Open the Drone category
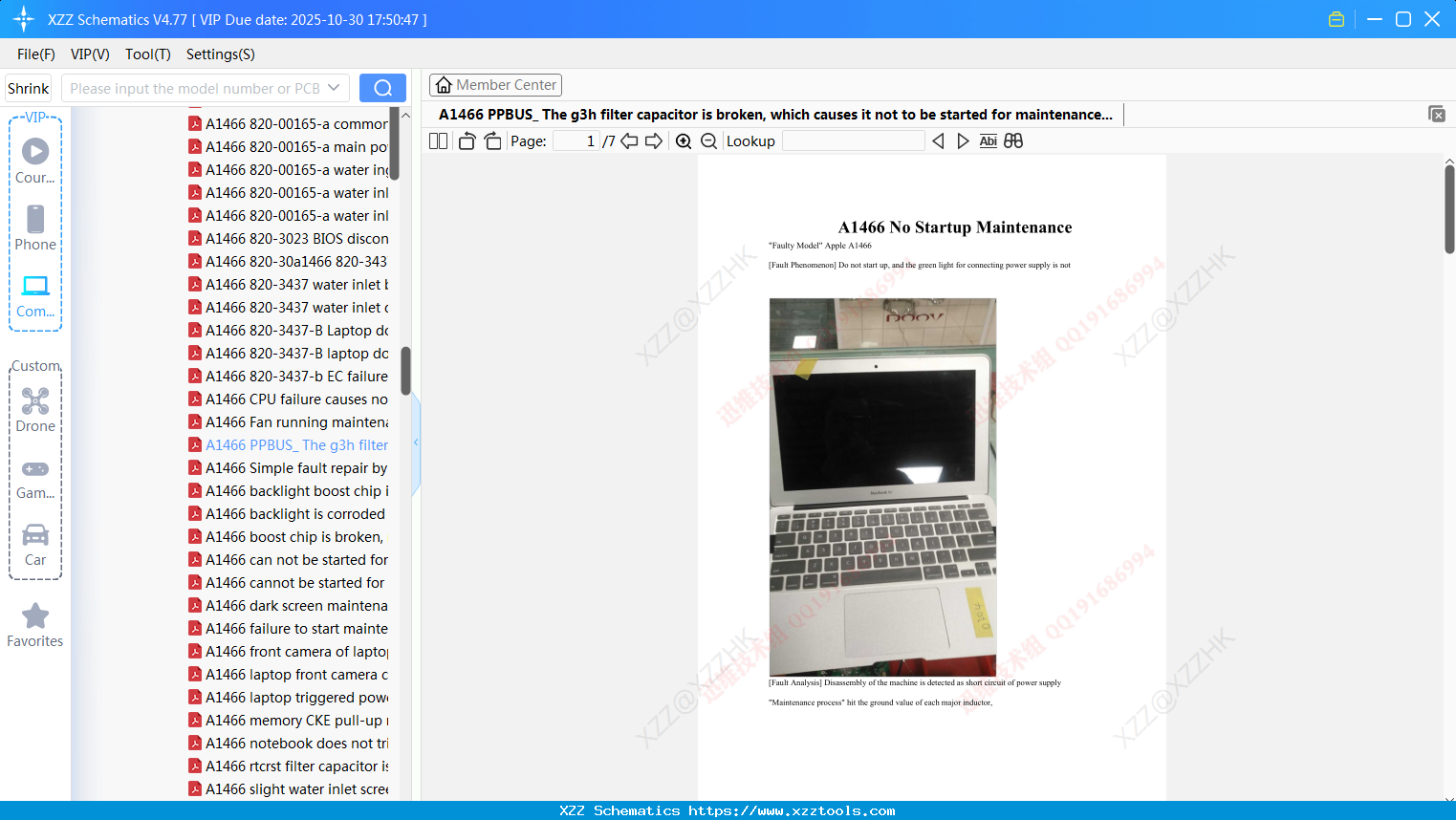The width and height of the screenshot is (1456, 820). [35, 409]
